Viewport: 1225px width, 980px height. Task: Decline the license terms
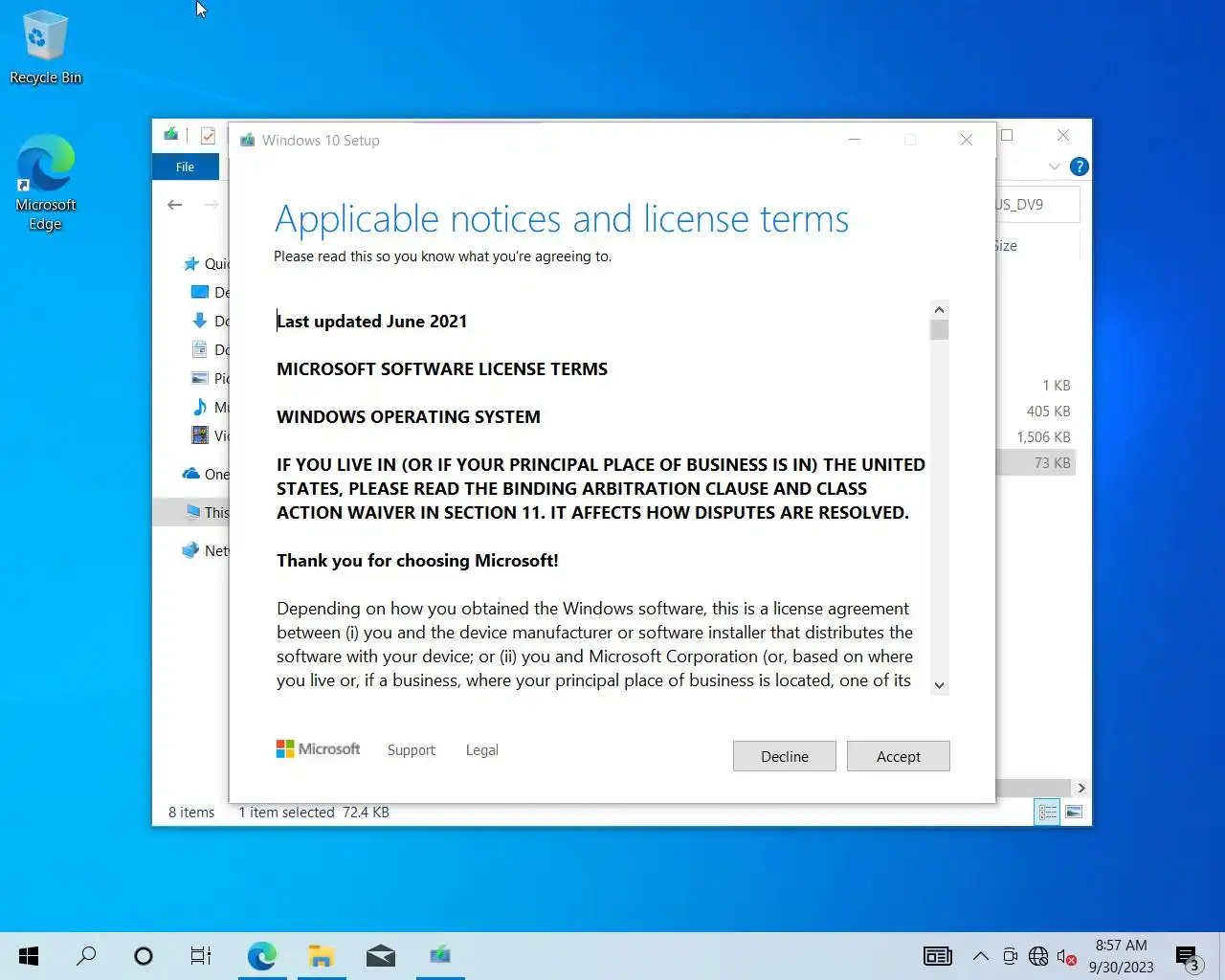pyautogui.click(x=784, y=756)
